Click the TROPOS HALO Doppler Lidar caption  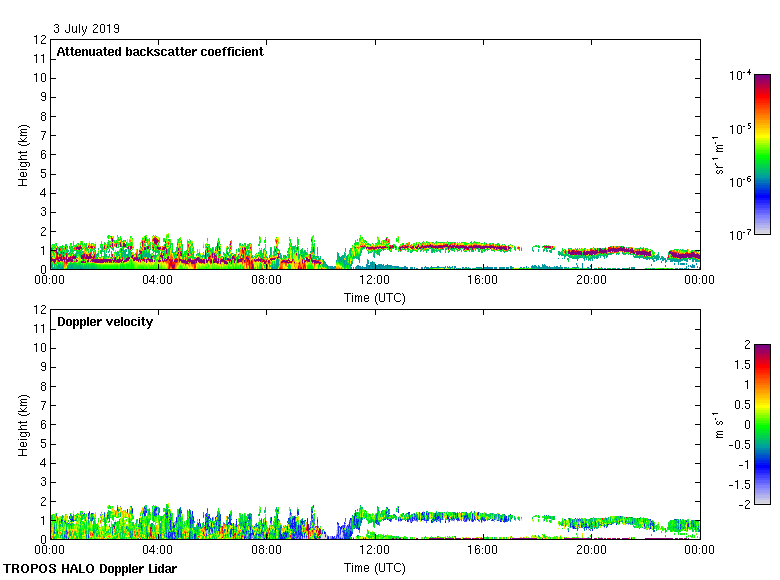pos(90,569)
